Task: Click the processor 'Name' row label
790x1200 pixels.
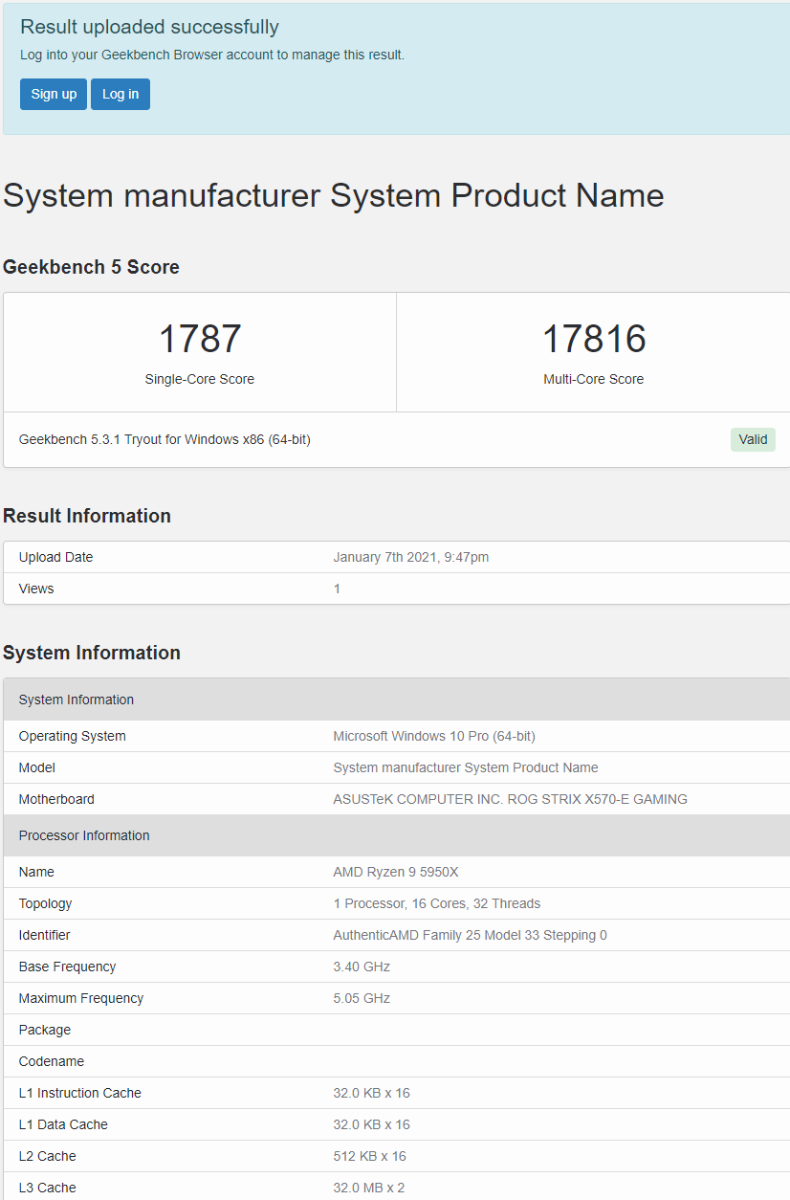Action: pos(37,872)
